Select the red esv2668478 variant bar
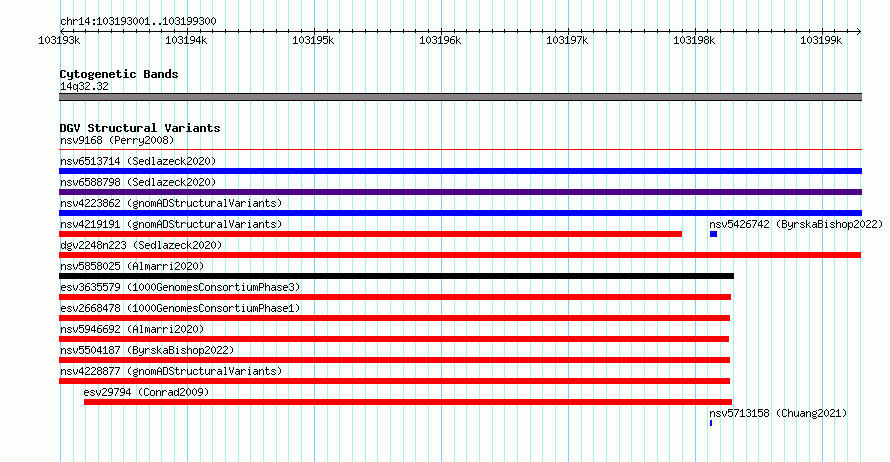This screenshot has width=890, height=462. point(394,318)
